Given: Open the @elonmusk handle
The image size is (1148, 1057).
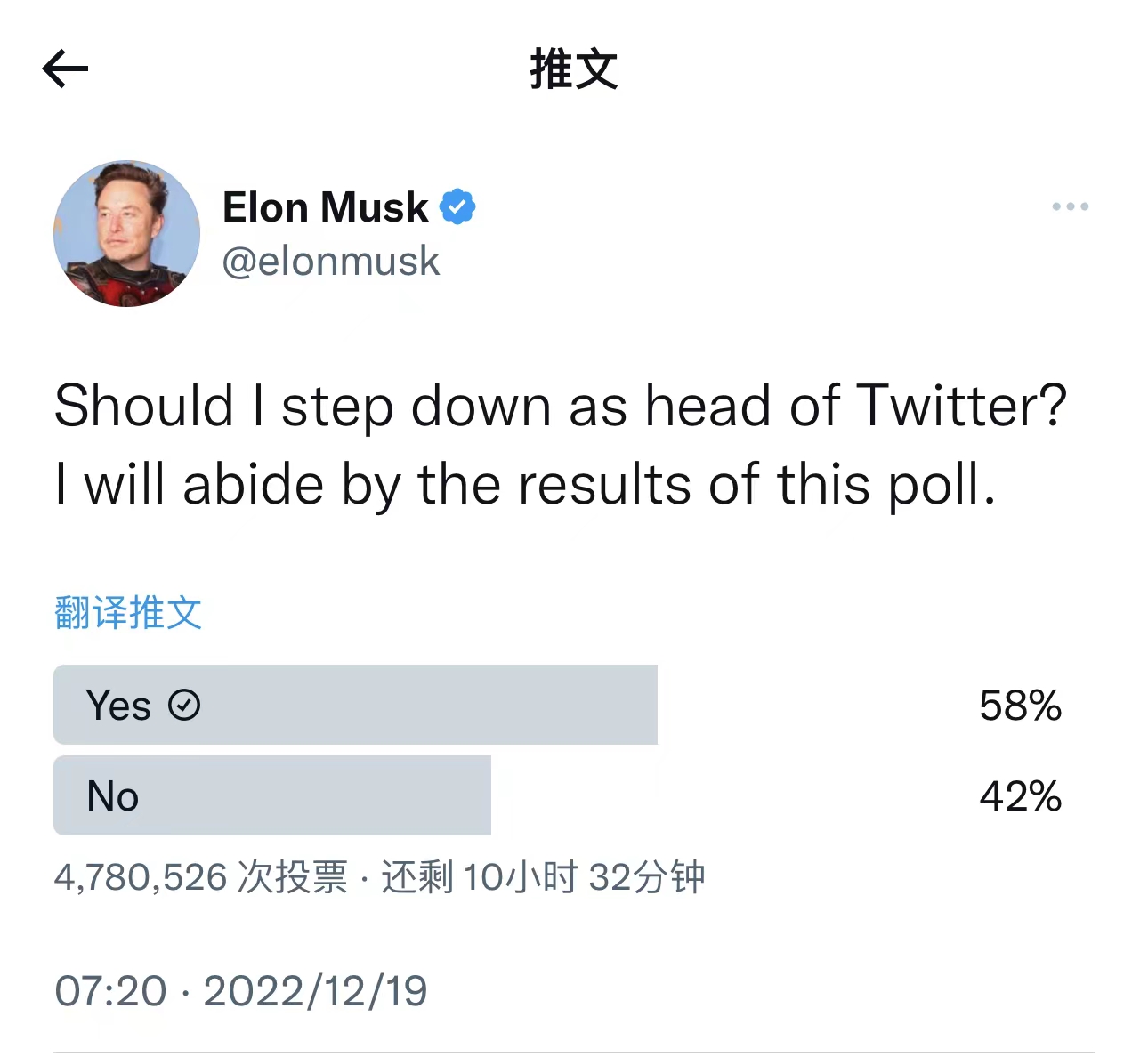Looking at the screenshot, I should [331, 262].
